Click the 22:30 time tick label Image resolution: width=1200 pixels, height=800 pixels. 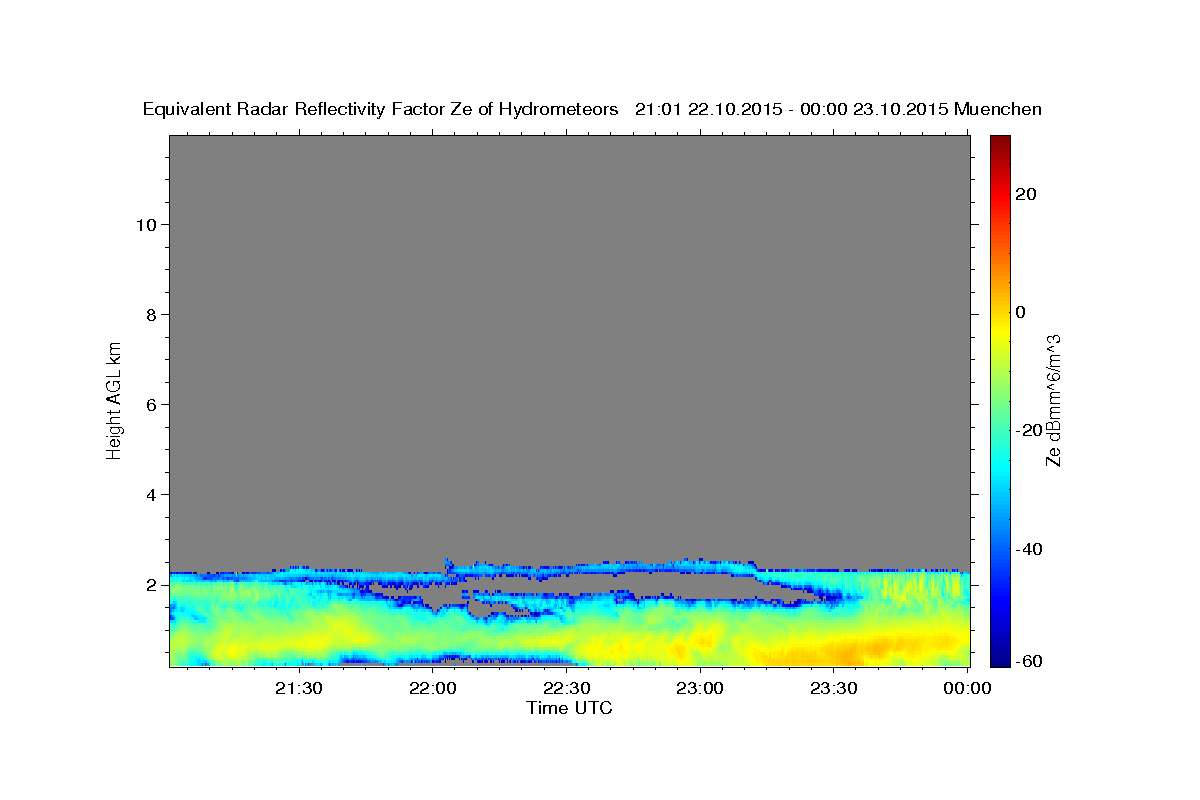(567, 688)
